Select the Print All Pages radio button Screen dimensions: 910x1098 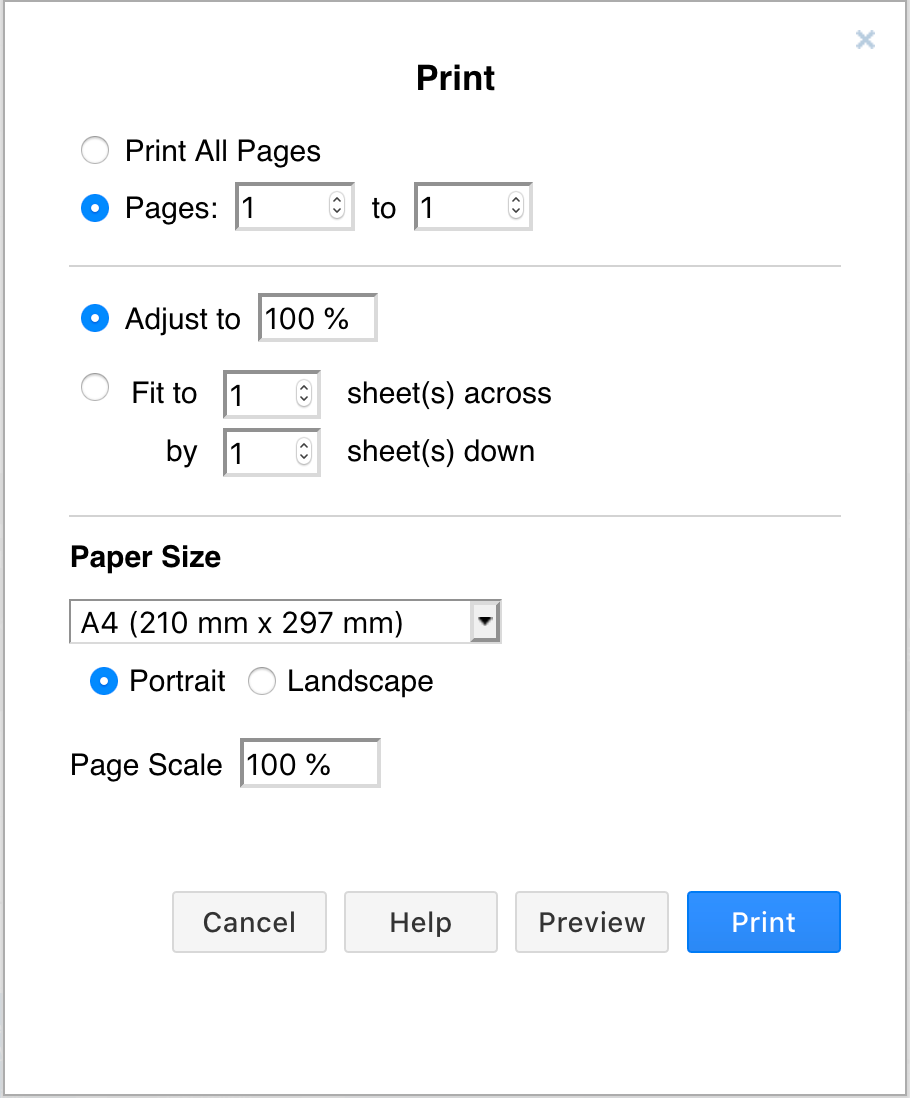click(x=95, y=150)
